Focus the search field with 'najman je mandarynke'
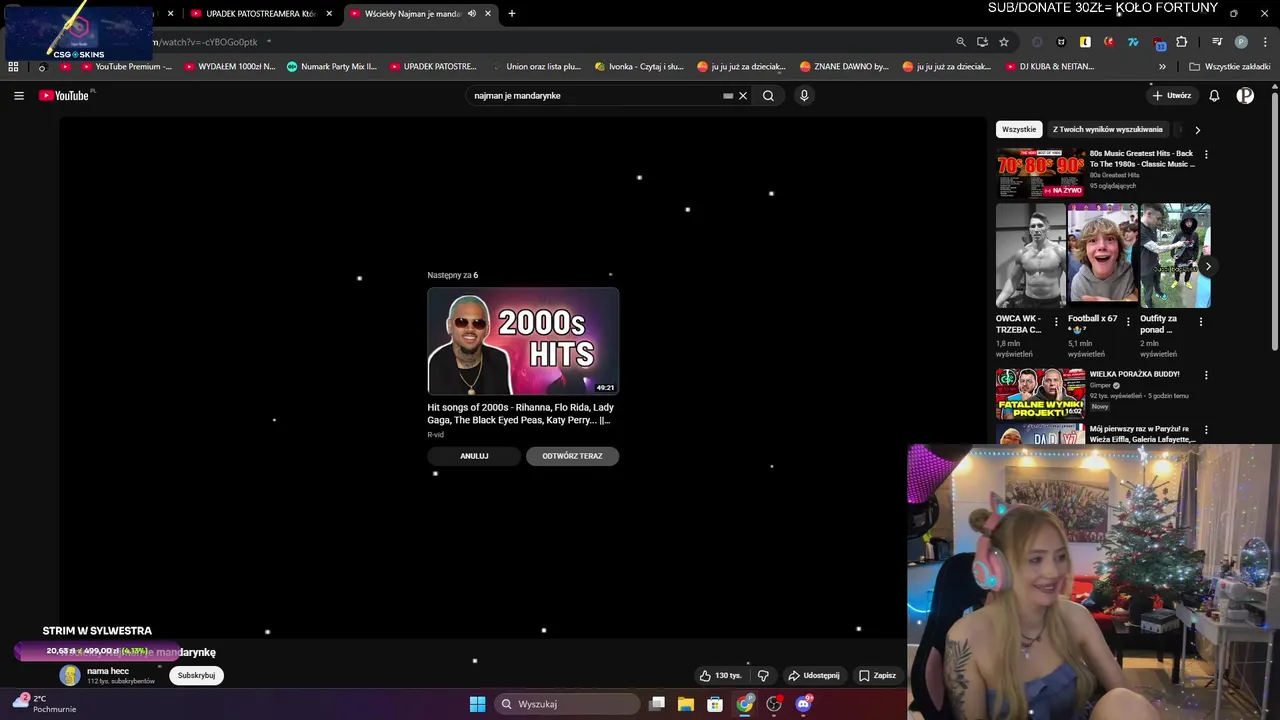Viewport: 1280px width, 720px height. tap(595, 96)
